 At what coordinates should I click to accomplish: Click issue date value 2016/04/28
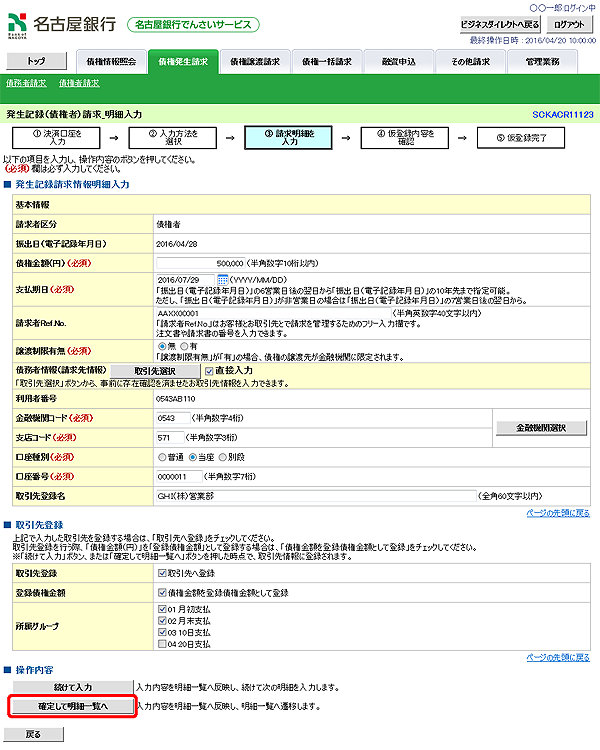[x=177, y=244]
